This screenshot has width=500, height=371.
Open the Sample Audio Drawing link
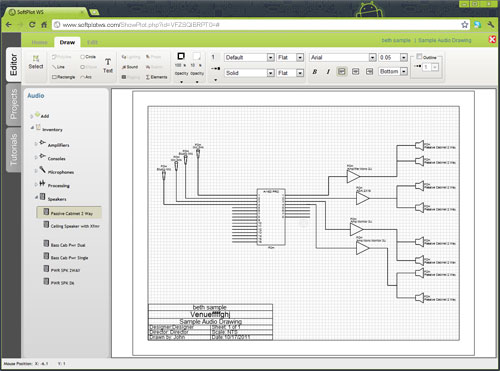click(x=445, y=40)
